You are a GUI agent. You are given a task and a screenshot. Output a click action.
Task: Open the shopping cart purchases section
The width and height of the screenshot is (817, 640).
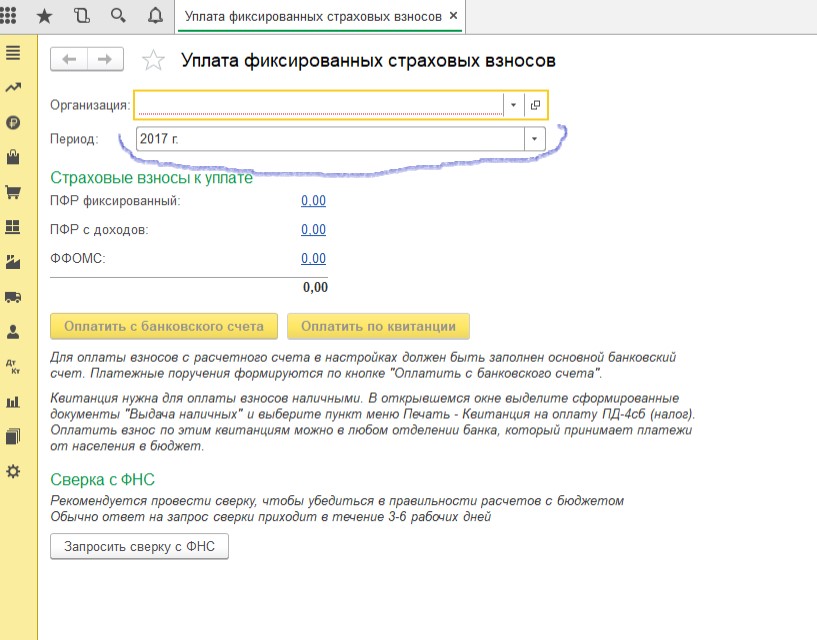coord(13,192)
